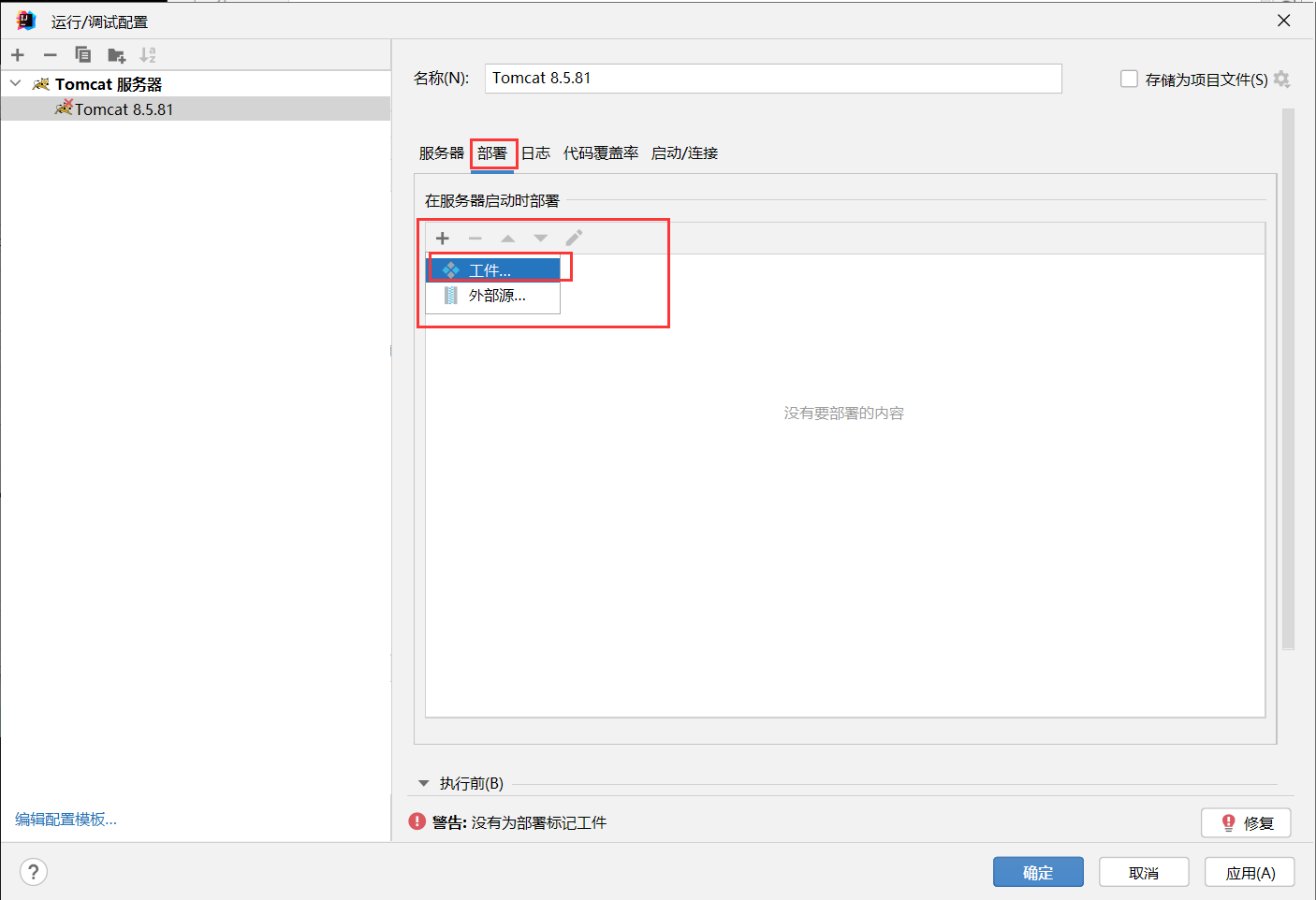This screenshot has width=1316, height=900.
Task: Click the 应用(A) button
Action: click(1250, 872)
